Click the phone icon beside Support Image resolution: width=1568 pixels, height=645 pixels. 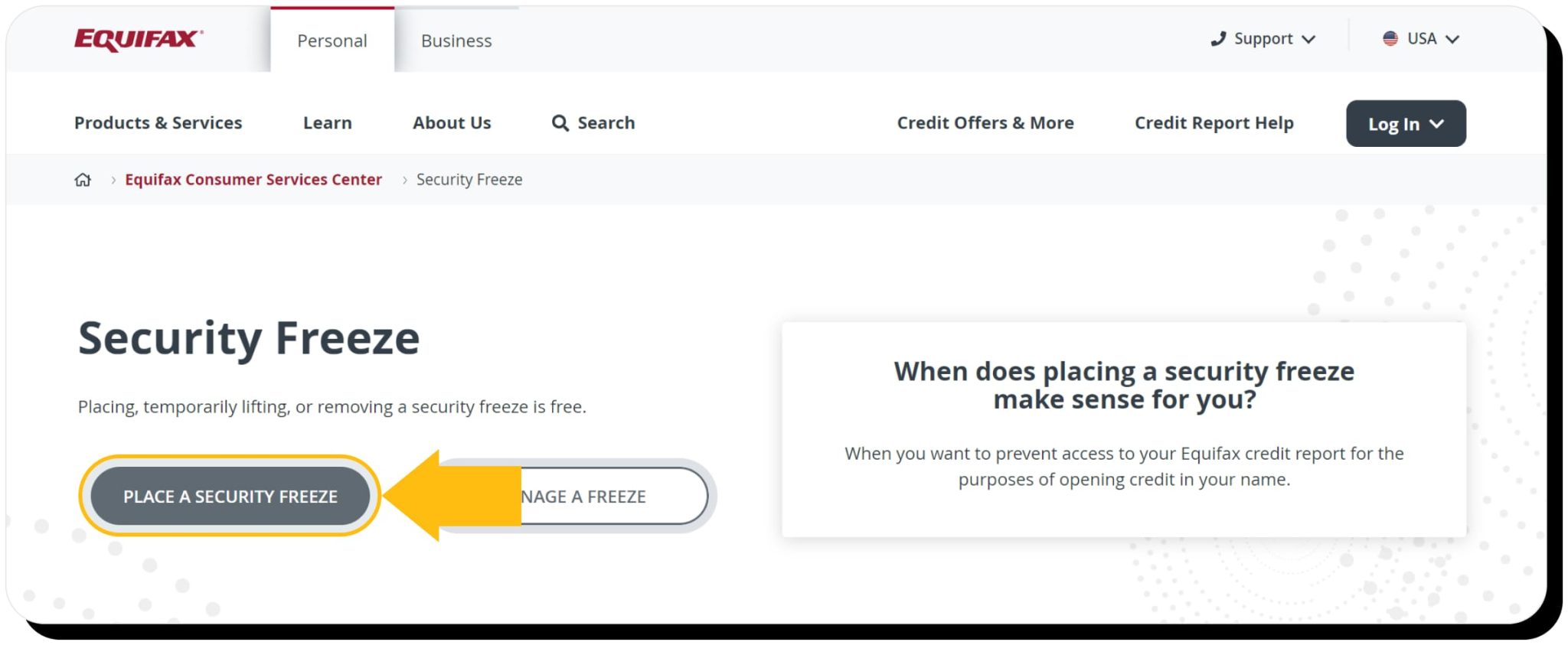point(1218,39)
